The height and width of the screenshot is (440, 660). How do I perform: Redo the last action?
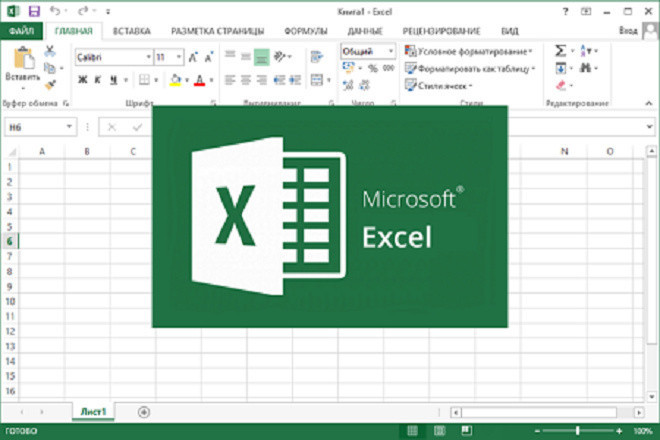tap(83, 11)
